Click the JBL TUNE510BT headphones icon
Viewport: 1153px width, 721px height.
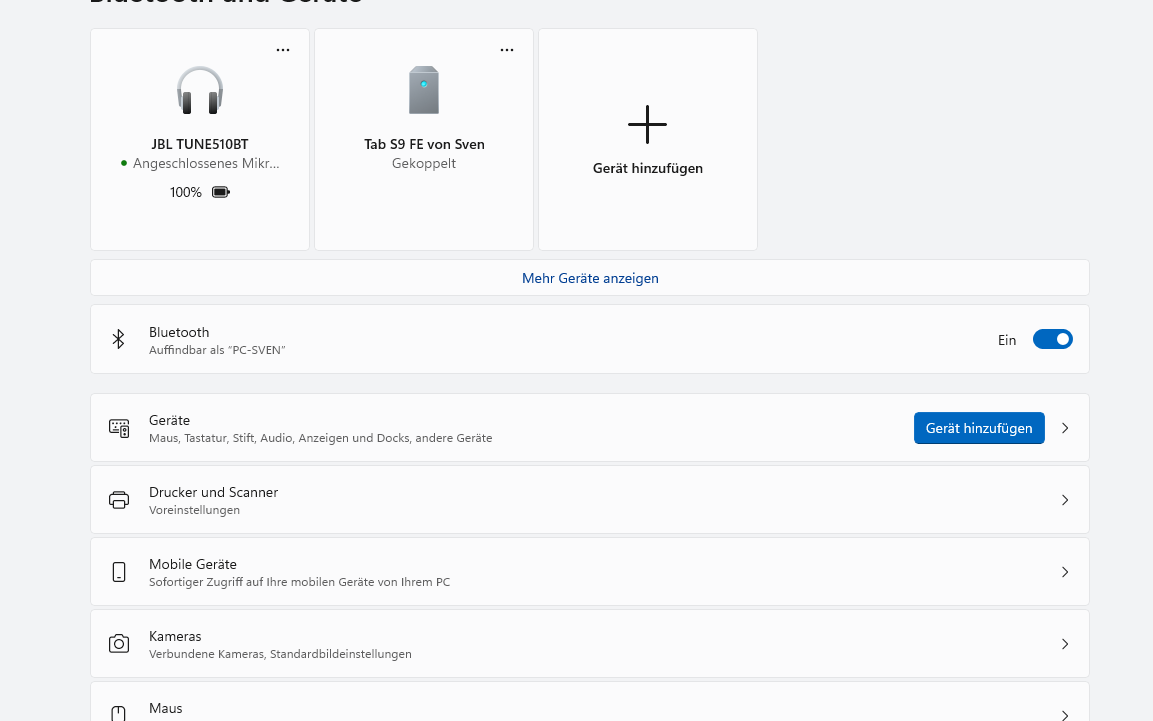tap(200, 90)
